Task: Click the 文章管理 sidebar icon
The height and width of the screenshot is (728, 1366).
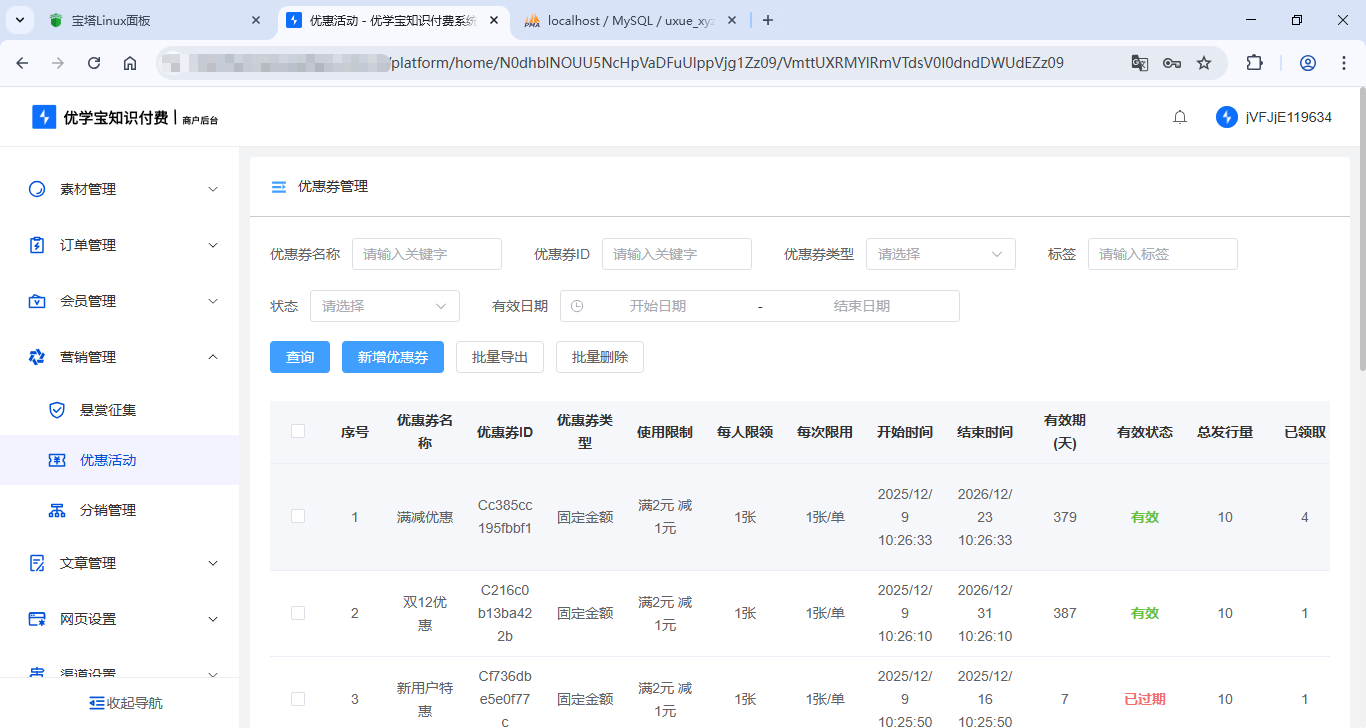Action: point(37,563)
